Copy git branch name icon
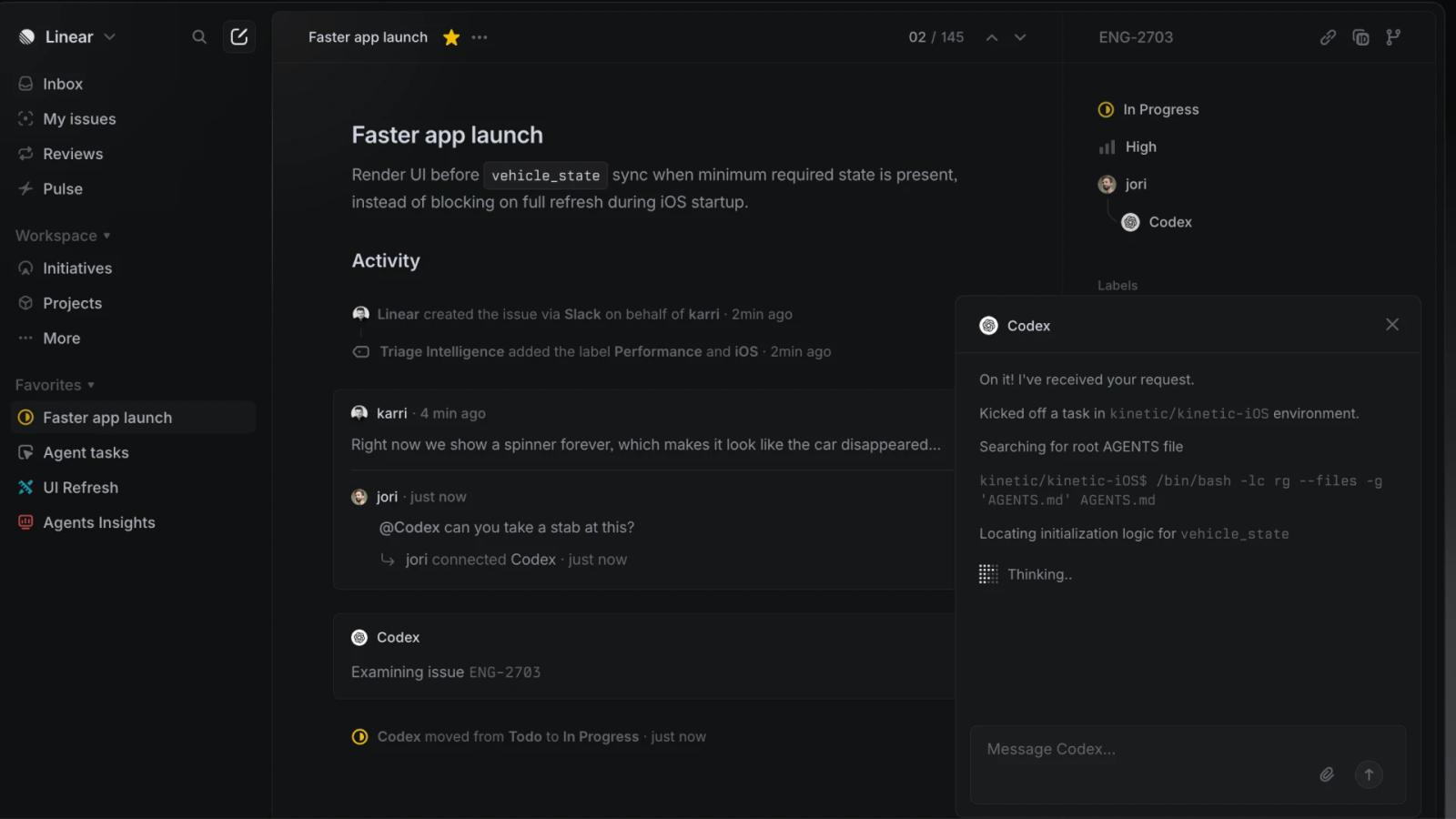Screen dimensions: 1456x819 tap(1393, 37)
